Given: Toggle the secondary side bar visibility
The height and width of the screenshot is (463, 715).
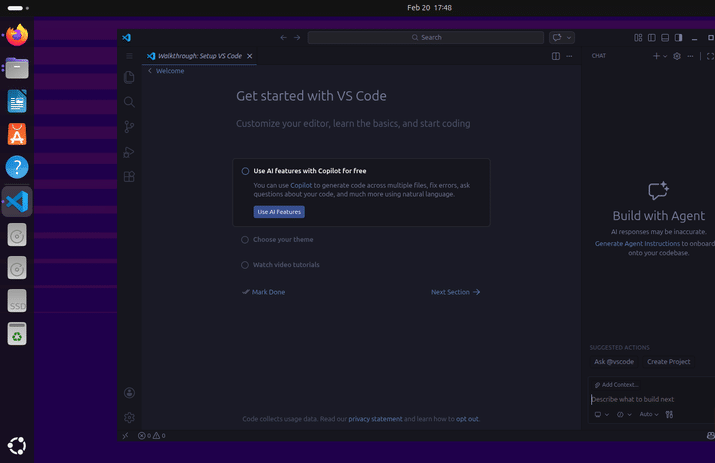Looking at the screenshot, I should (x=679, y=37).
